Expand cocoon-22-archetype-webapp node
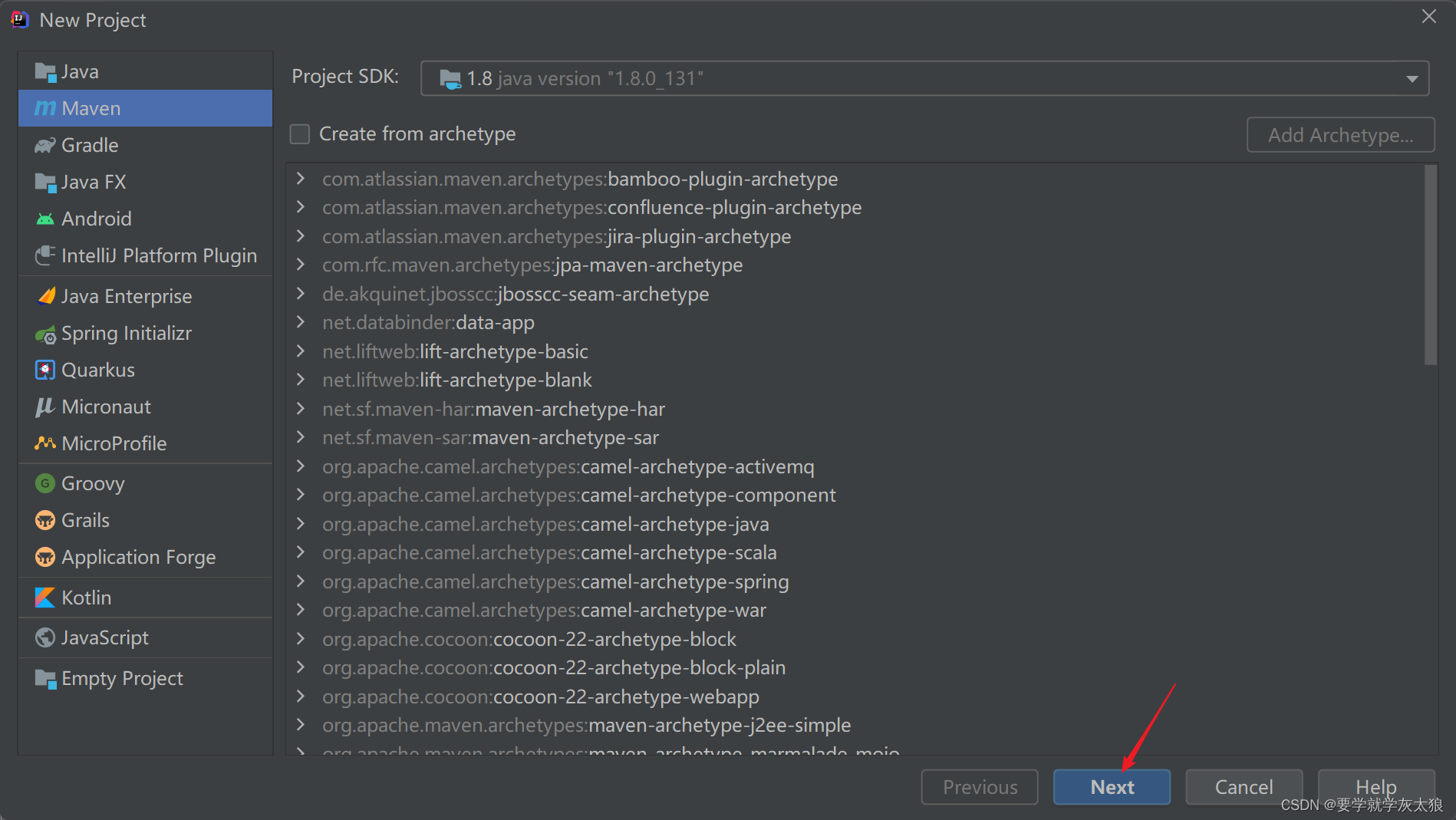Image resolution: width=1456 pixels, height=820 pixels. pos(301,697)
